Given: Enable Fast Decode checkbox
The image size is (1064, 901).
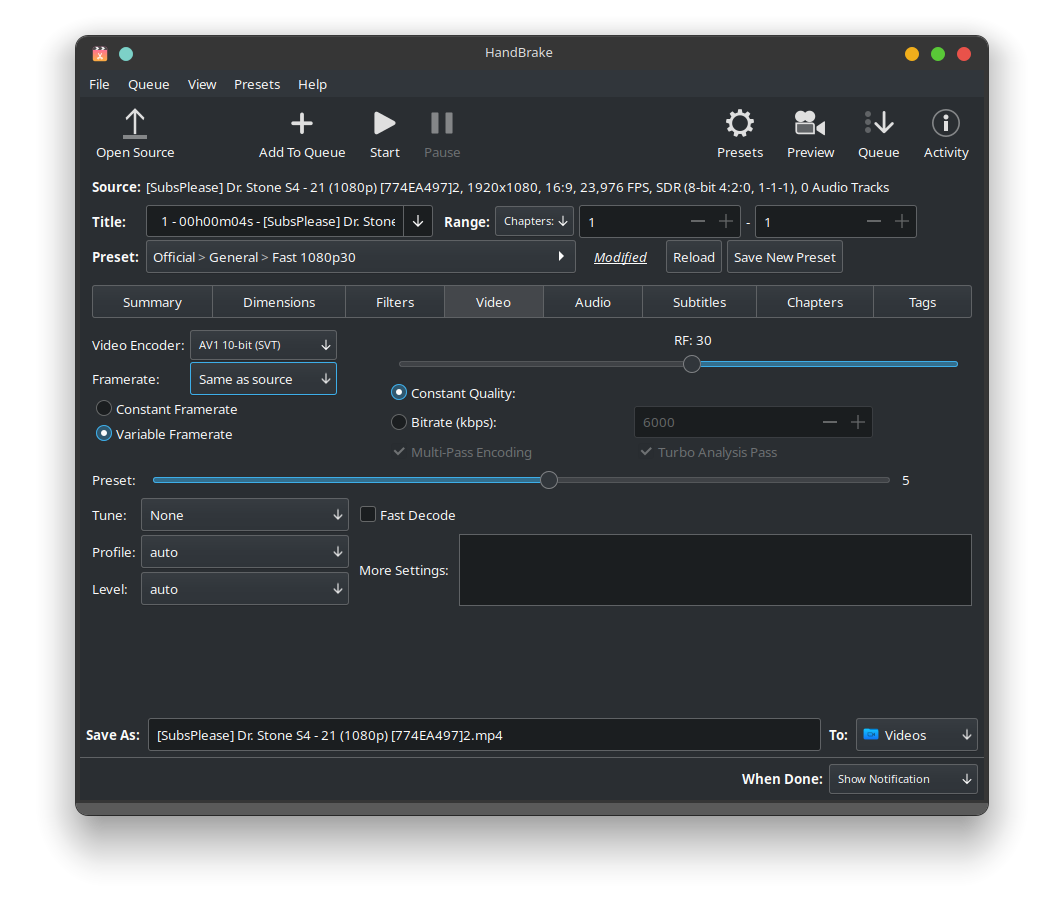Looking at the screenshot, I should (368, 514).
